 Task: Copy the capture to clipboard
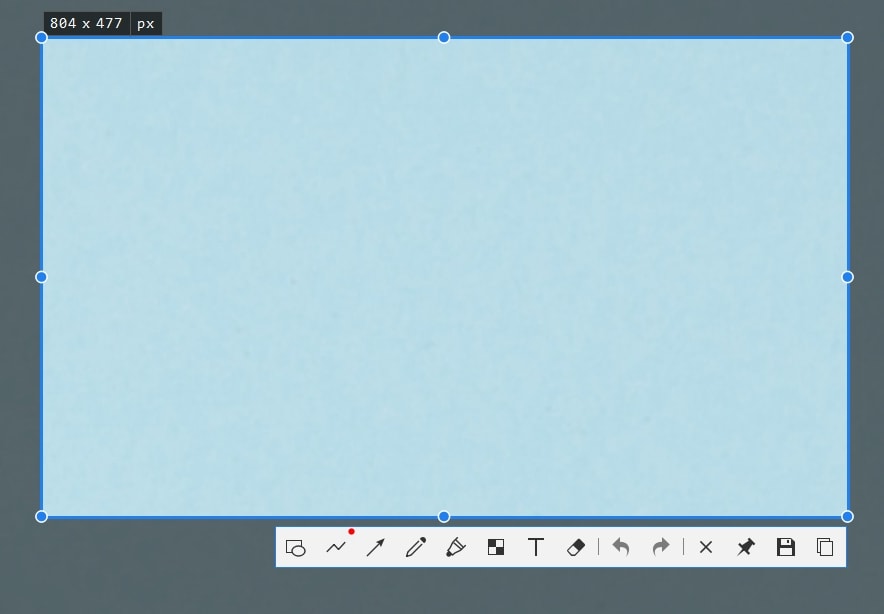pos(825,547)
